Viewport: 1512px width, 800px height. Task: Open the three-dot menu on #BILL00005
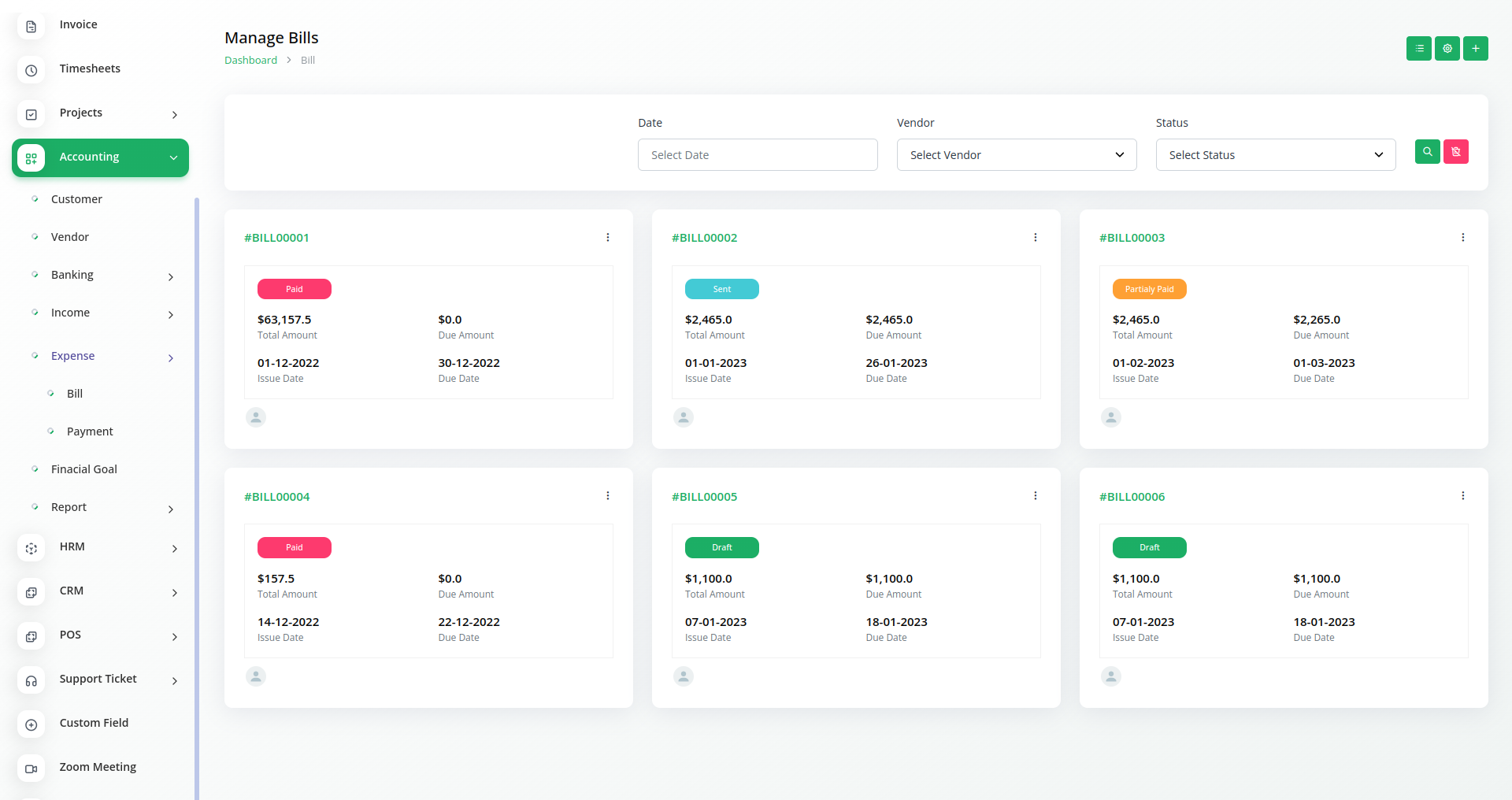click(1035, 496)
